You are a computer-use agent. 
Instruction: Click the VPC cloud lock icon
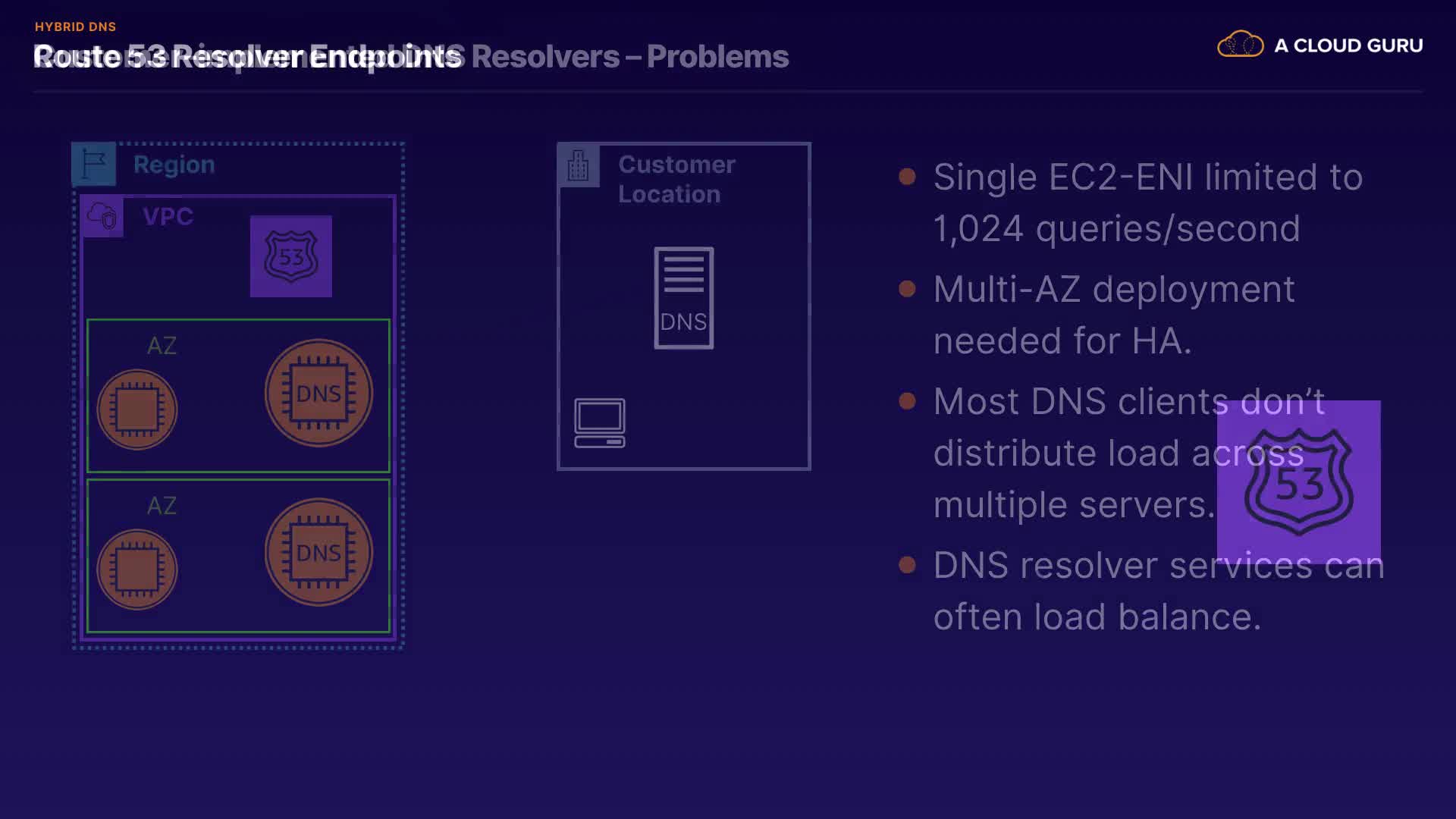[x=102, y=216]
